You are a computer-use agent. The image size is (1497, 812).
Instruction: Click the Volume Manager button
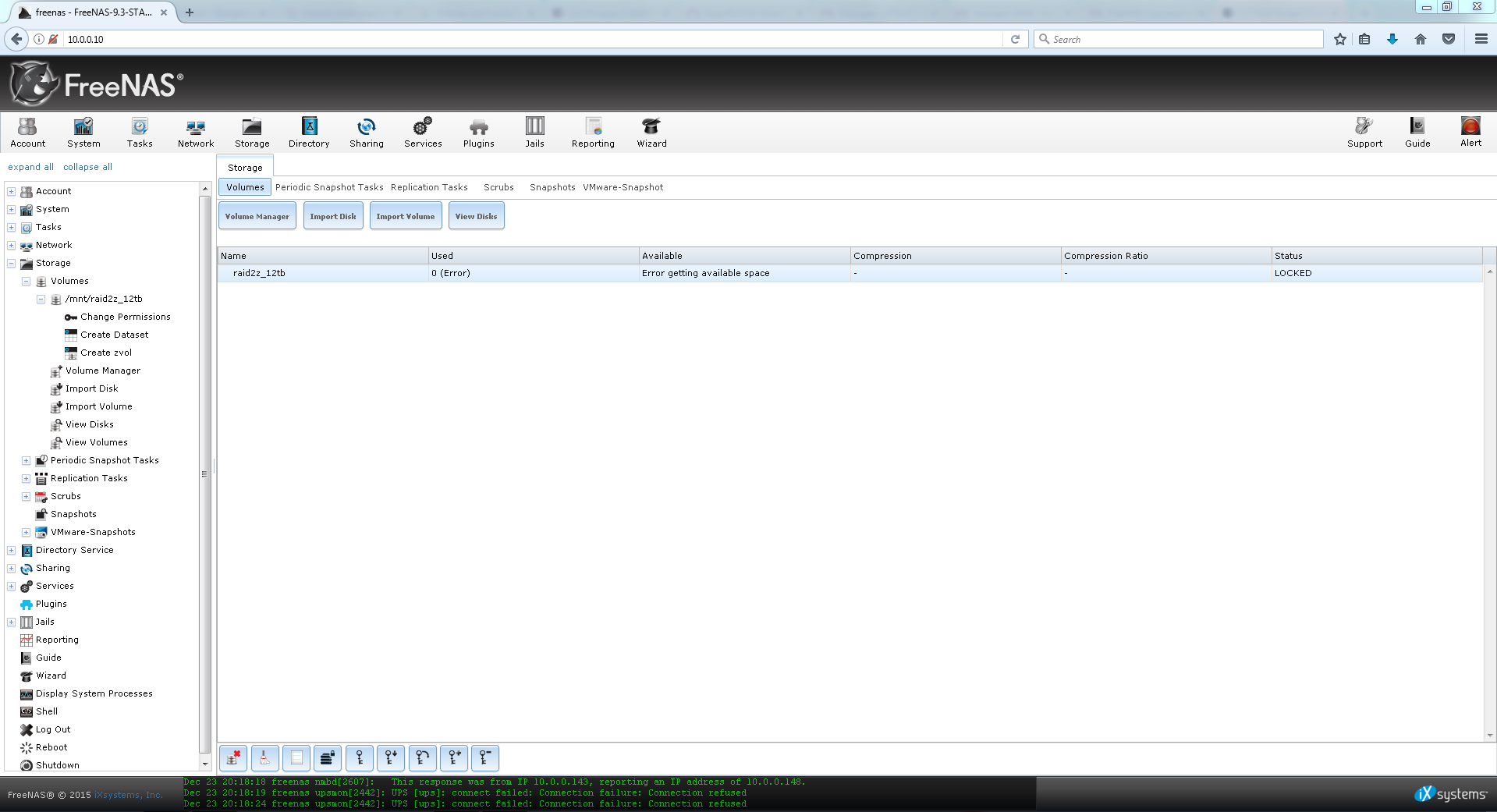257,216
